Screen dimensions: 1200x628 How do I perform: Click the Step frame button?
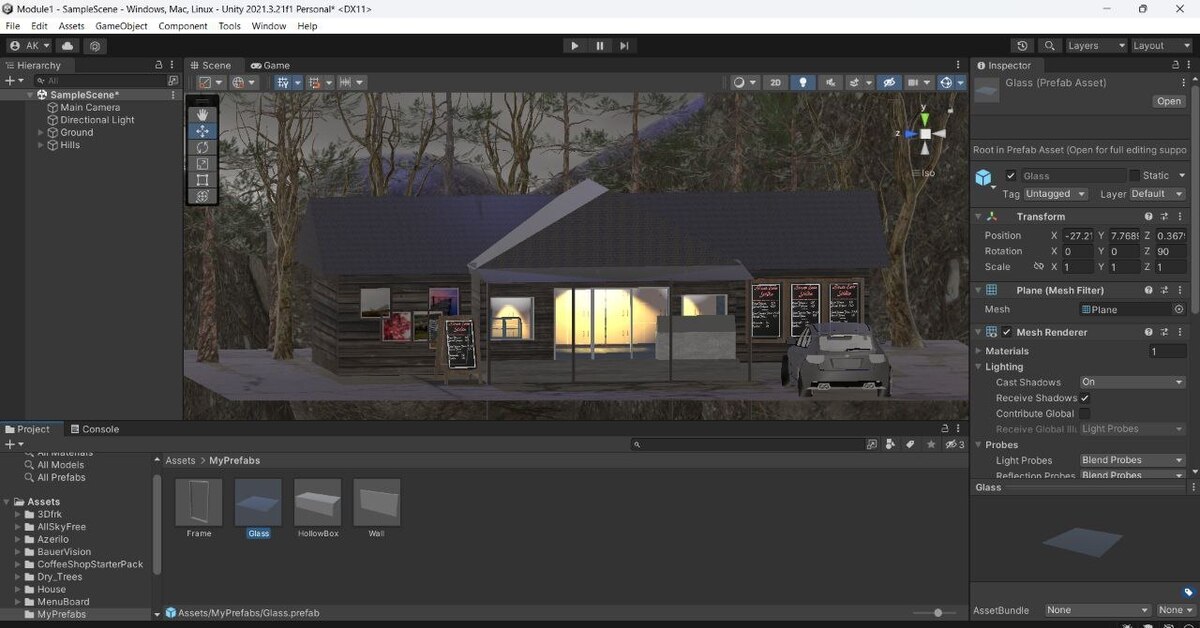pyautogui.click(x=625, y=46)
